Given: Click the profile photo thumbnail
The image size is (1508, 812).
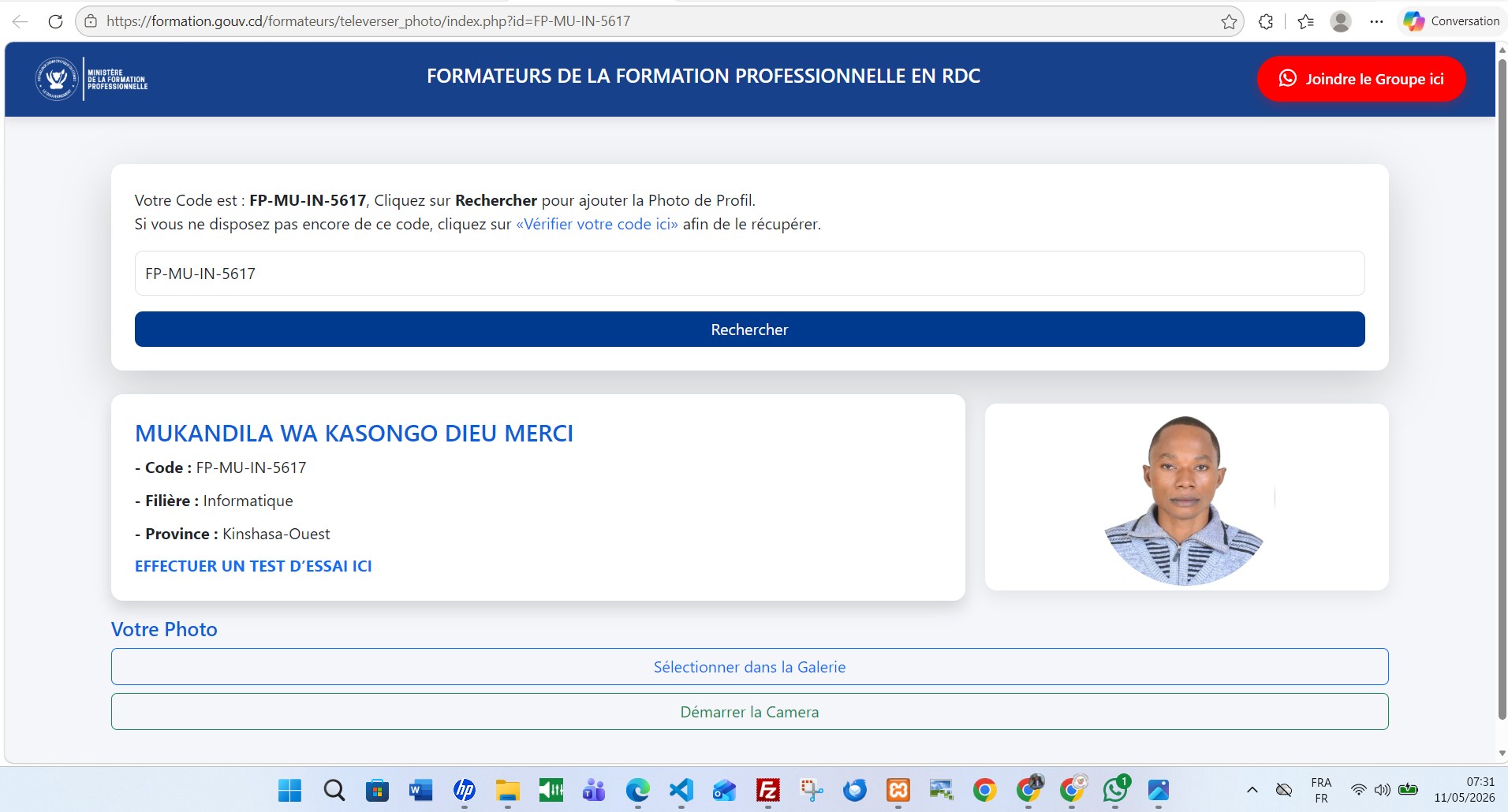Looking at the screenshot, I should click(1184, 500).
